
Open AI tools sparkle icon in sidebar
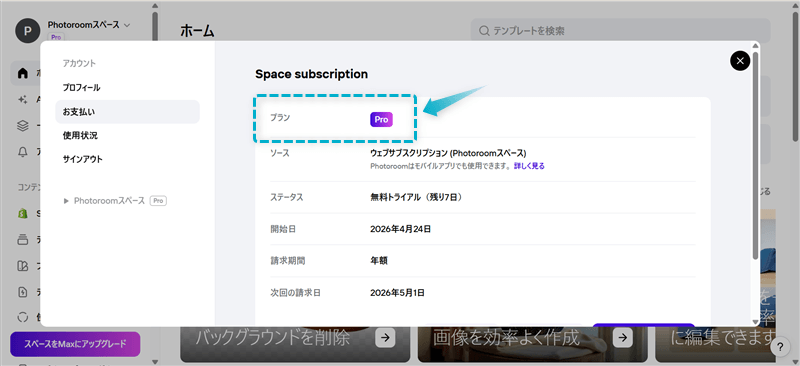tap(22, 100)
